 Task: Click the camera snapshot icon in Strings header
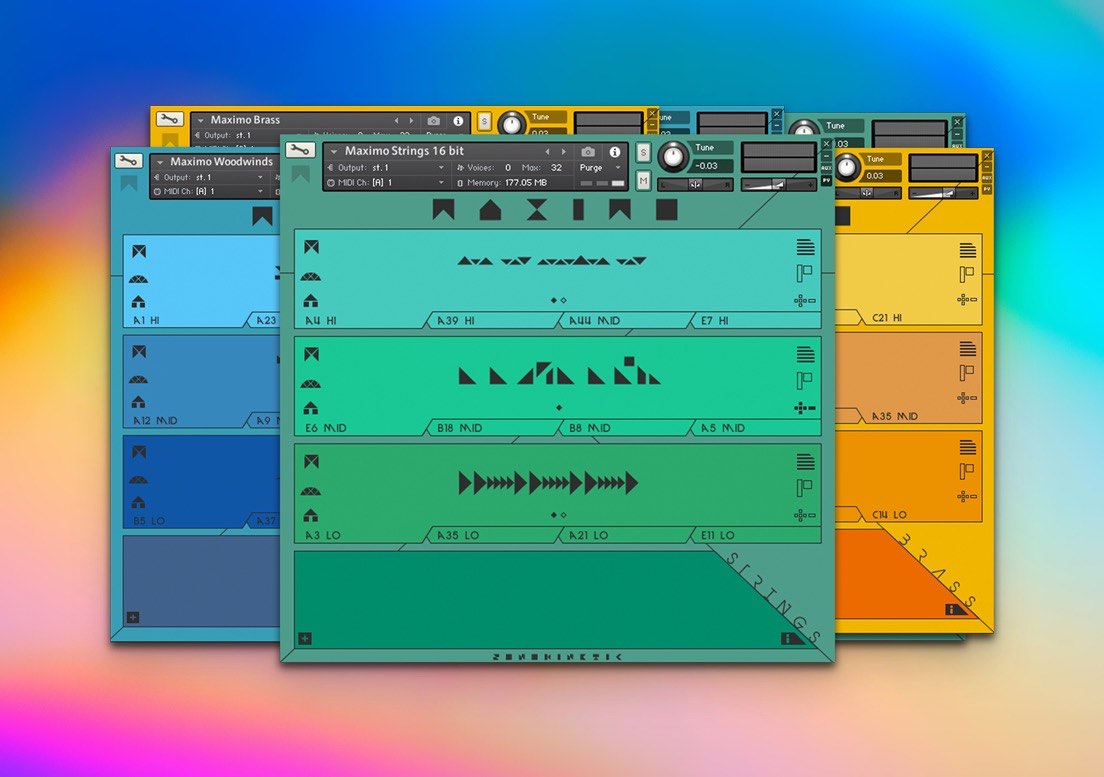pos(588,151)
